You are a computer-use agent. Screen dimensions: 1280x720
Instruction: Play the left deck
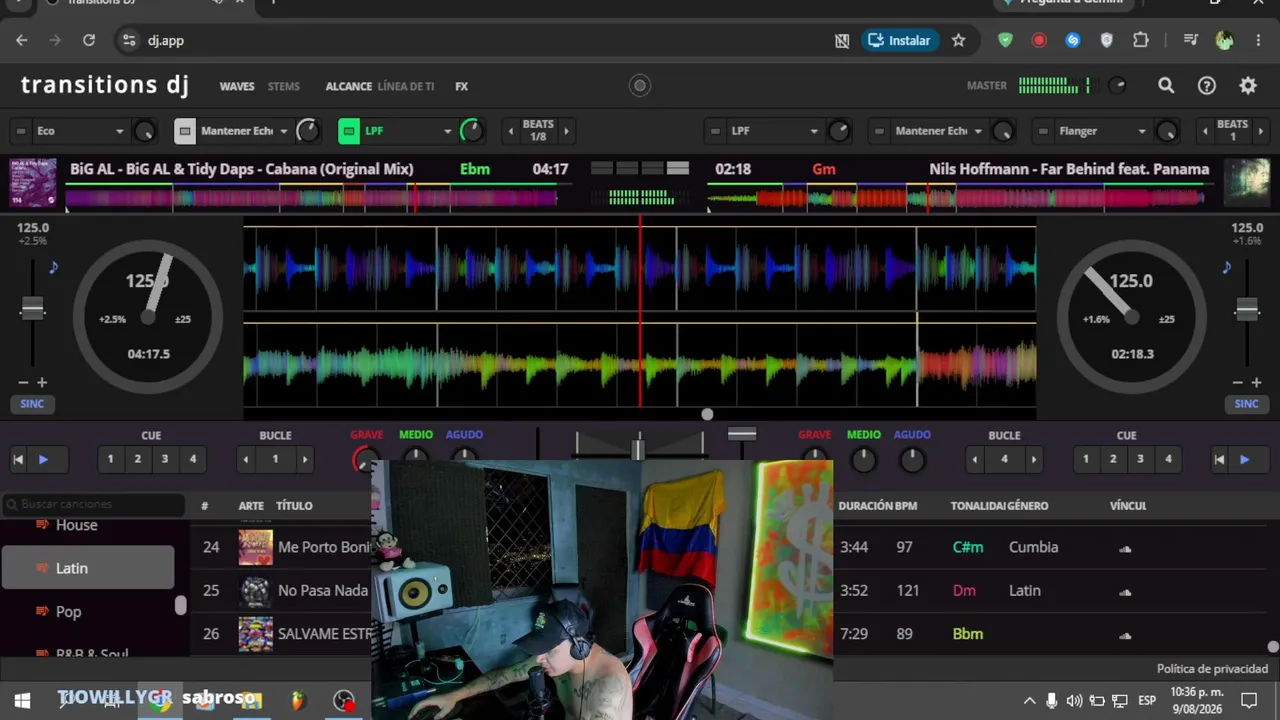click(x=43, y=459)
